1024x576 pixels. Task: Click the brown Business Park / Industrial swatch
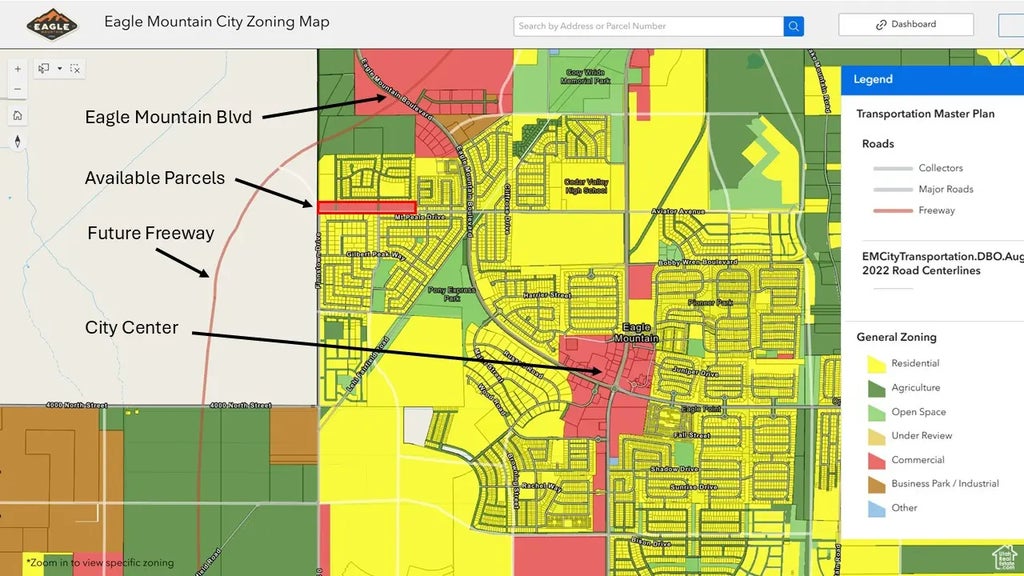click(x=876, y=484)
